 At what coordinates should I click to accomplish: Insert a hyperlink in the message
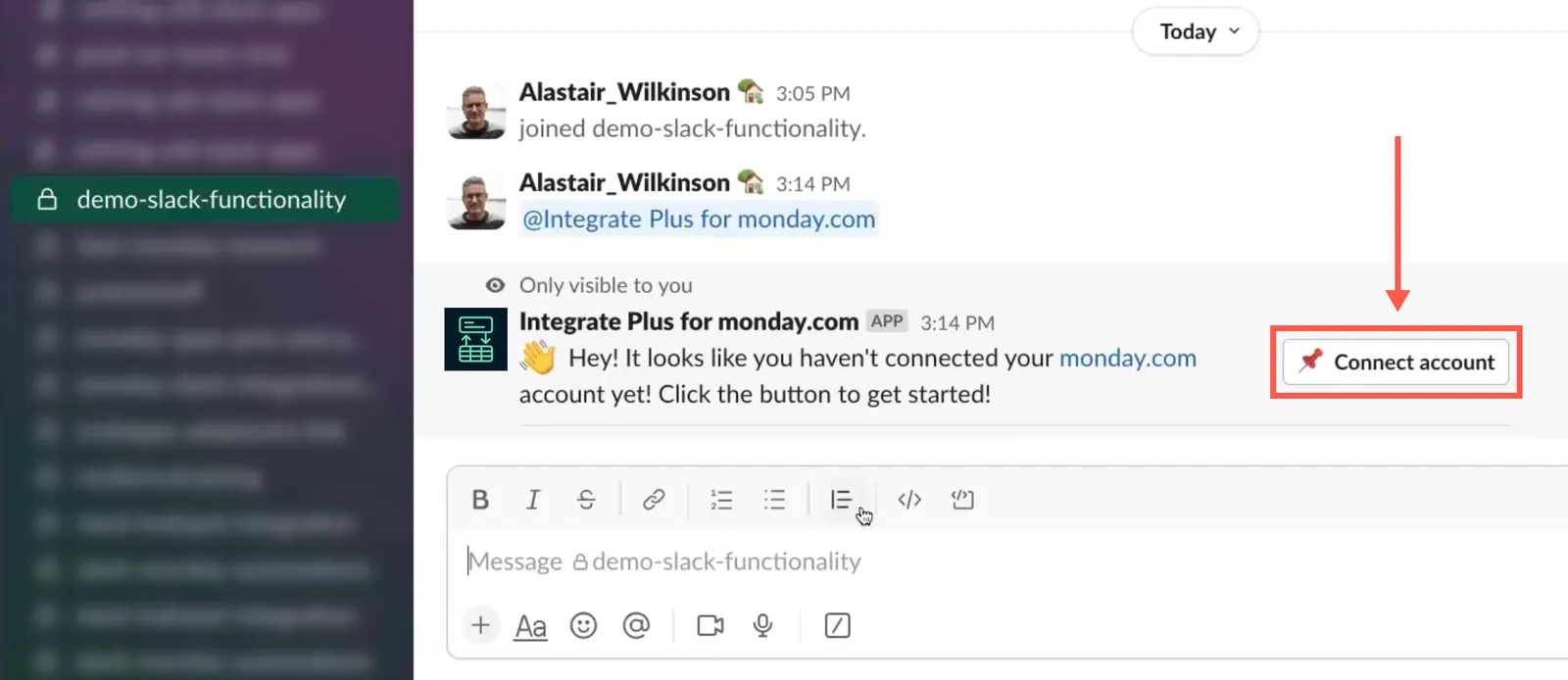click(x=654, y=500)
